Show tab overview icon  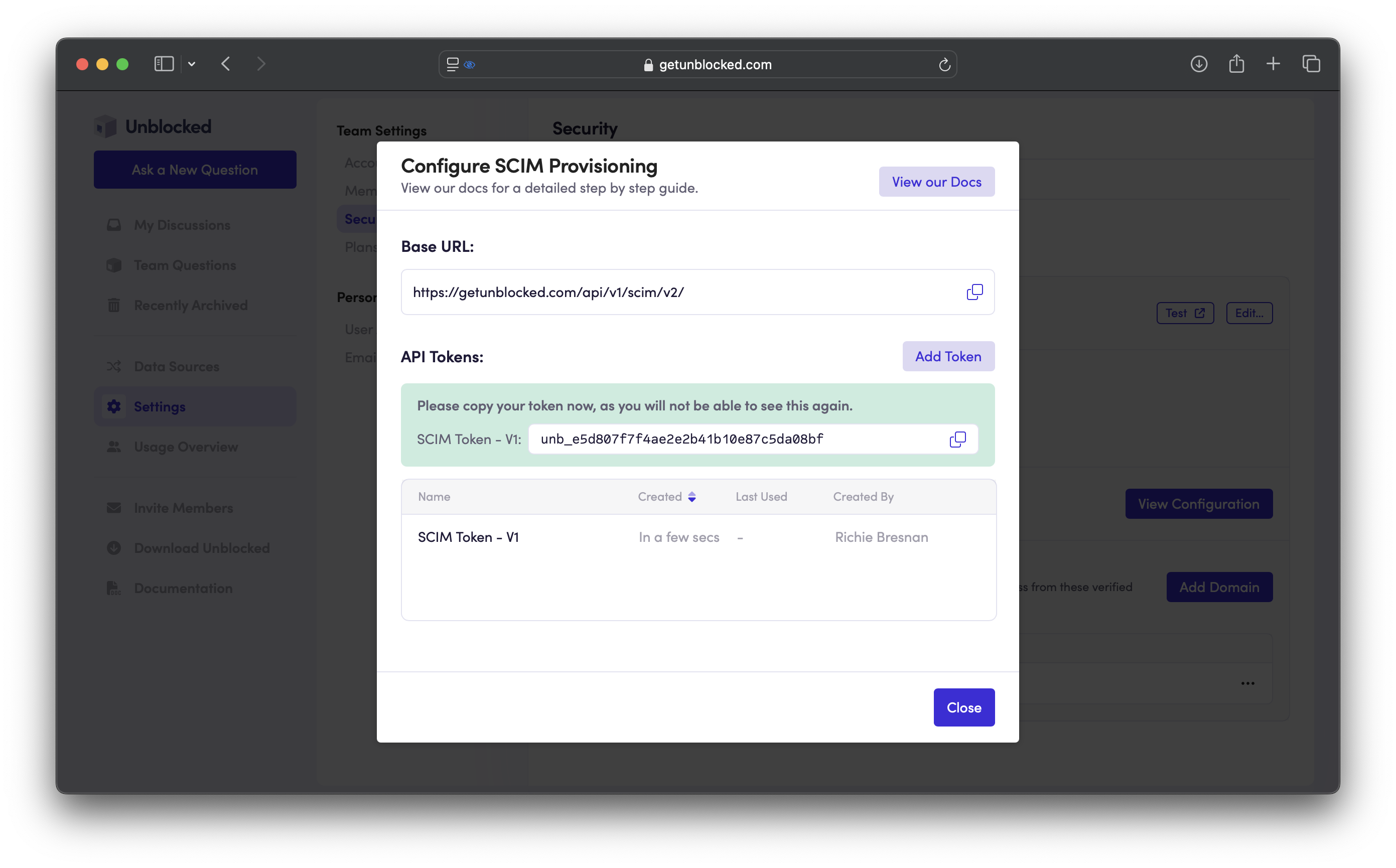[x=1311, y=64]
